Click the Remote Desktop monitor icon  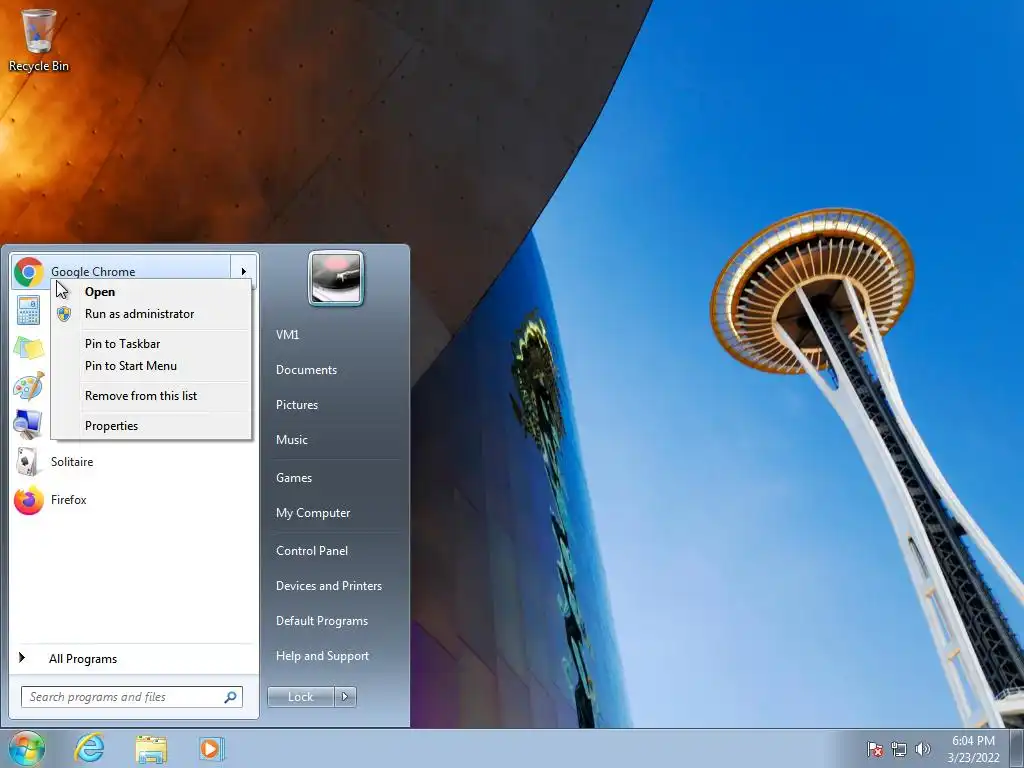pyautogui.click(x=27, y=424)
